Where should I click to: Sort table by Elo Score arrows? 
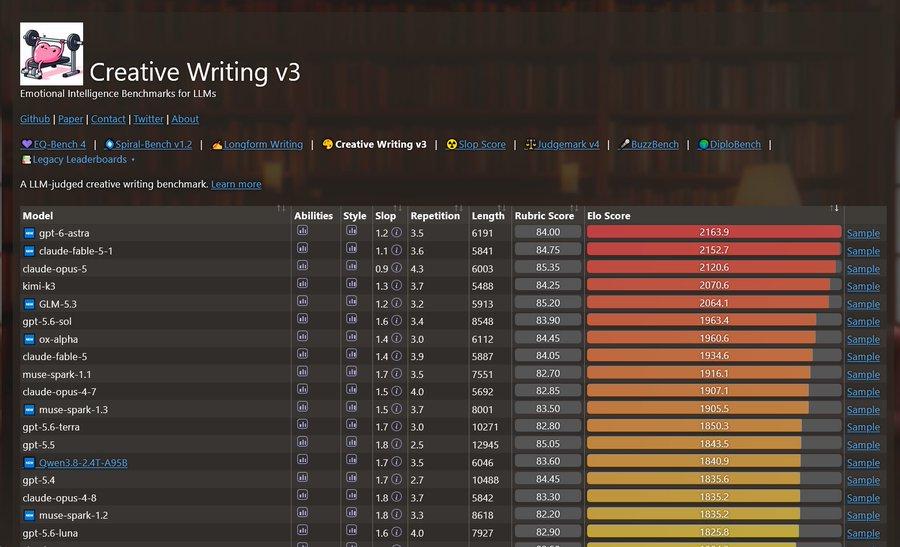(x=834, y=208)
